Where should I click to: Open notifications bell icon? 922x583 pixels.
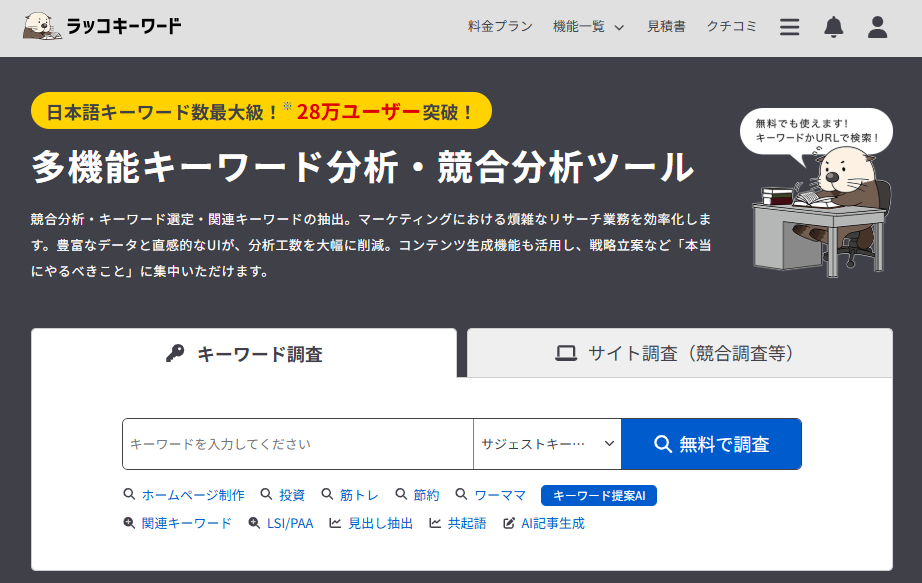833,27
